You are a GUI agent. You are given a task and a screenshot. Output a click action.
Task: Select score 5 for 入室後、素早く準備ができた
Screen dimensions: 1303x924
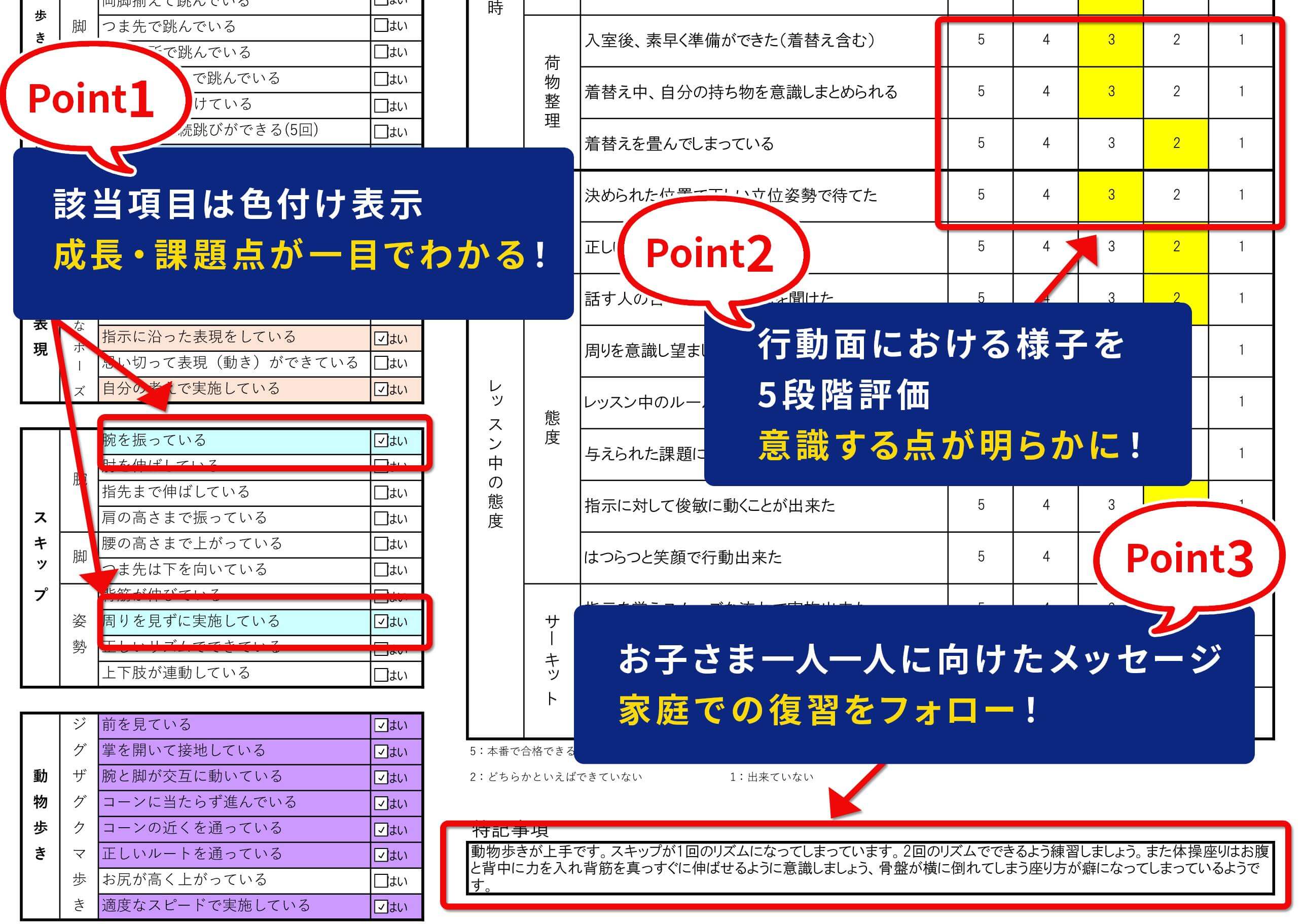click(x=981, y=41)
